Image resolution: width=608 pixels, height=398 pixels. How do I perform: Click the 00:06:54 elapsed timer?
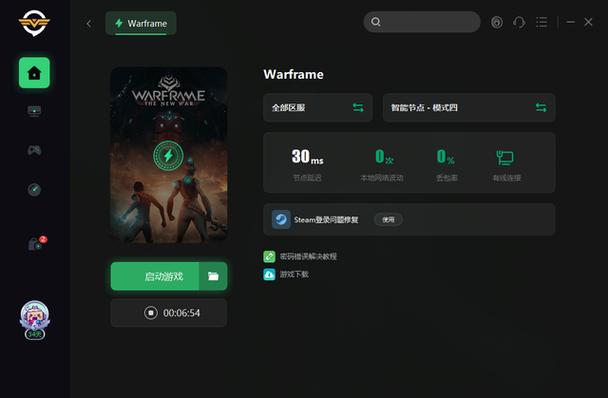[x=181, y=313]
